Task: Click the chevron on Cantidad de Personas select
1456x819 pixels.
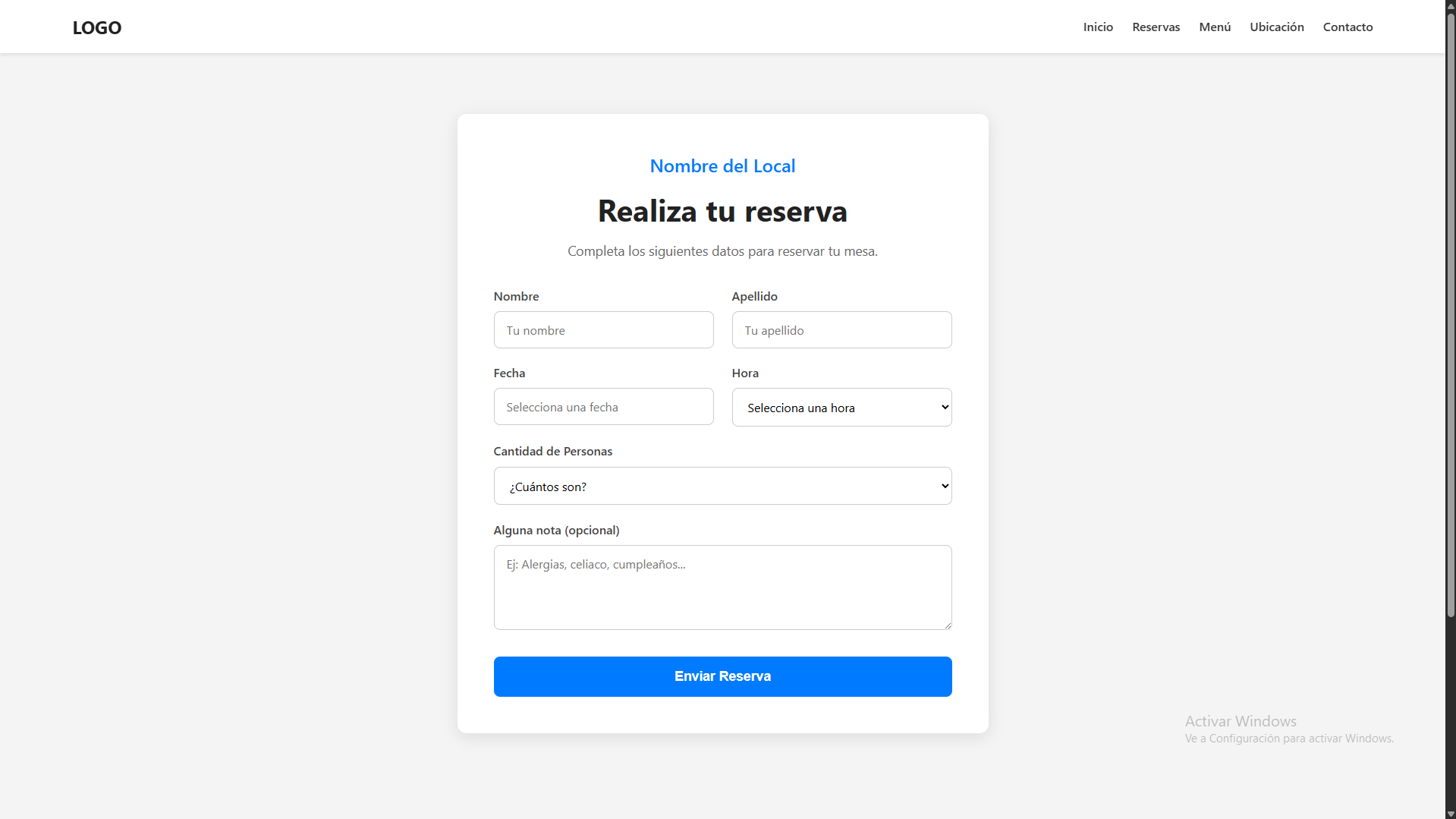Action: point(945,486)
